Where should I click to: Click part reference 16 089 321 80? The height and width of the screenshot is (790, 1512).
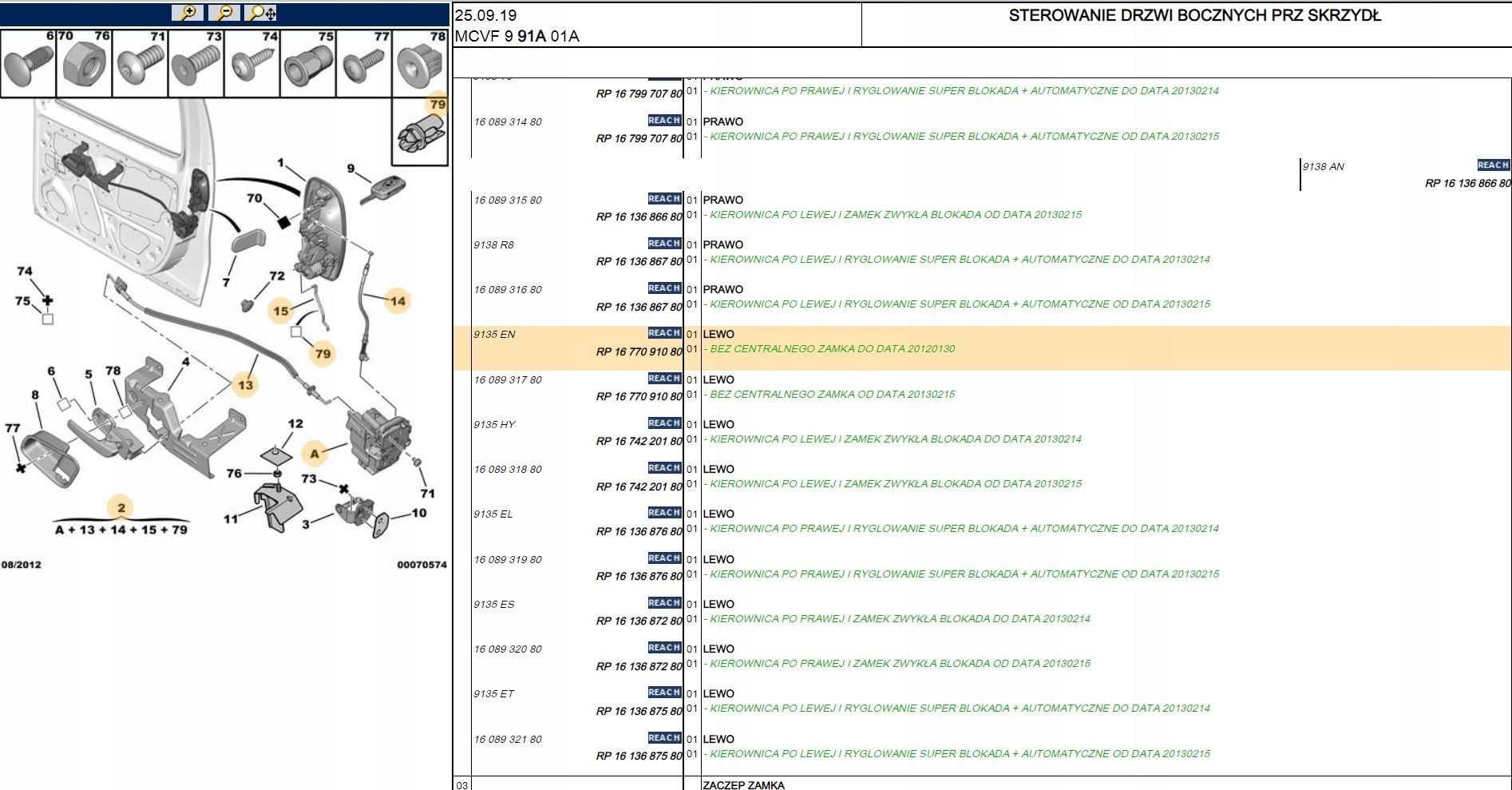tap(508, 740)
